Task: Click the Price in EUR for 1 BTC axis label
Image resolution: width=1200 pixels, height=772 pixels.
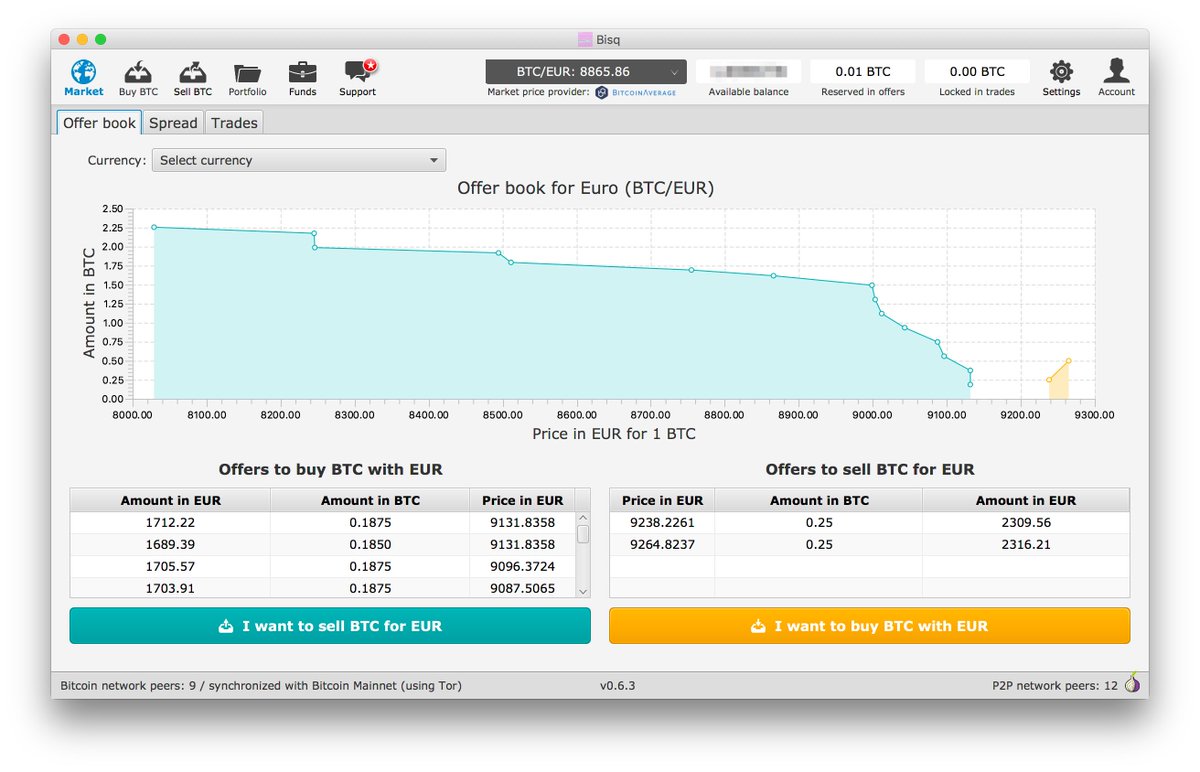Action: [x=614, y=434]
